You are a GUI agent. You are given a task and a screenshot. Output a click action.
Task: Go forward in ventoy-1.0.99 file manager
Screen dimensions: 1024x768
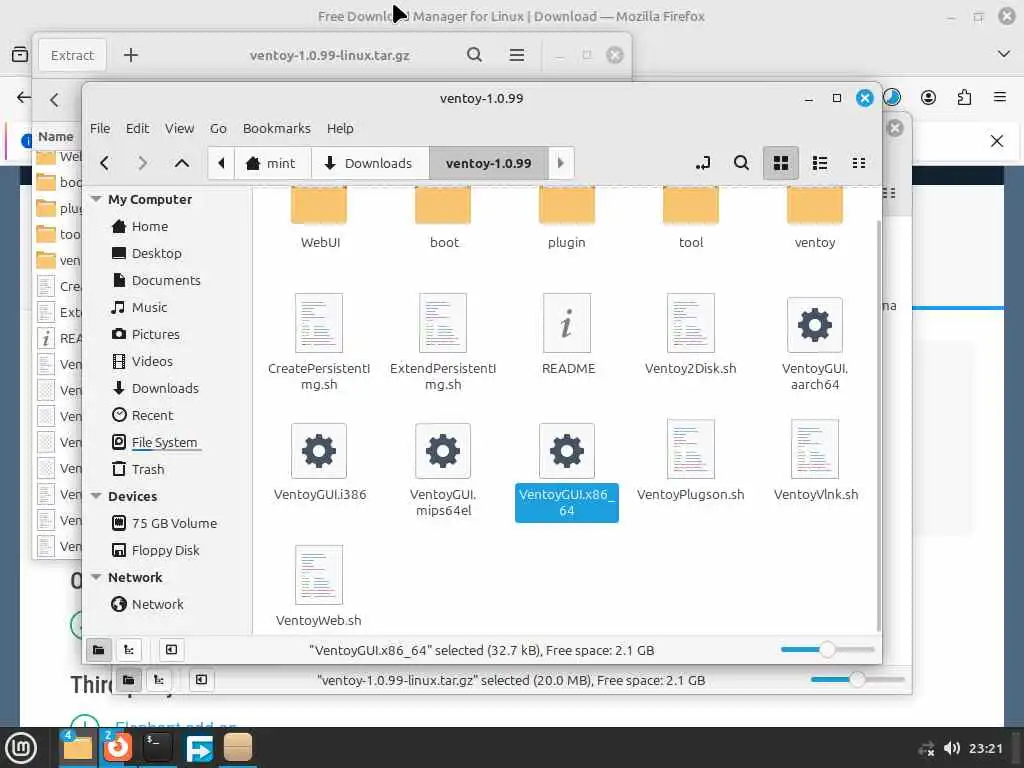click(142, 163)
